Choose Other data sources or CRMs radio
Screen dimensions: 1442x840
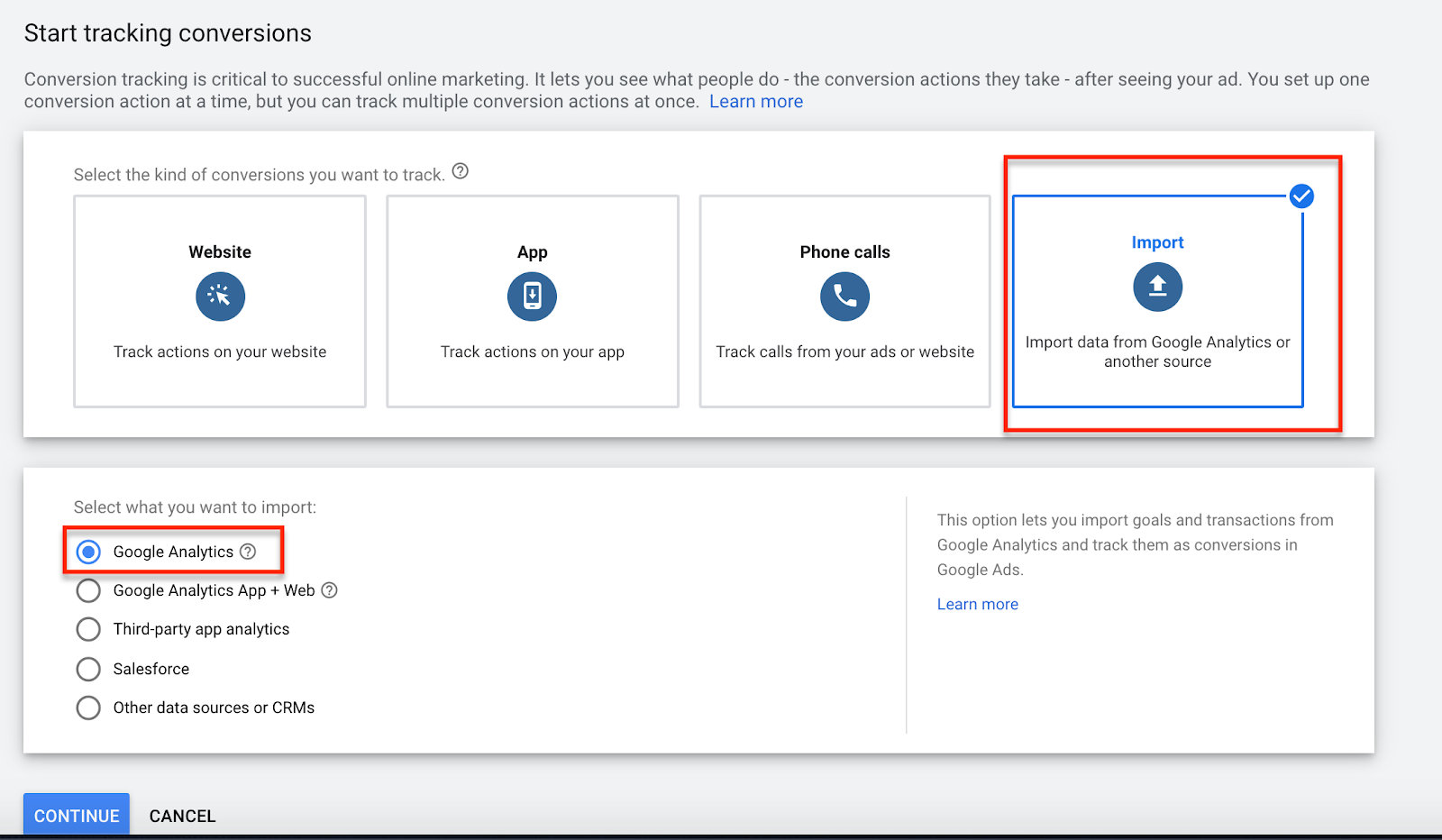pyautogui.click(x=88, y=708)
